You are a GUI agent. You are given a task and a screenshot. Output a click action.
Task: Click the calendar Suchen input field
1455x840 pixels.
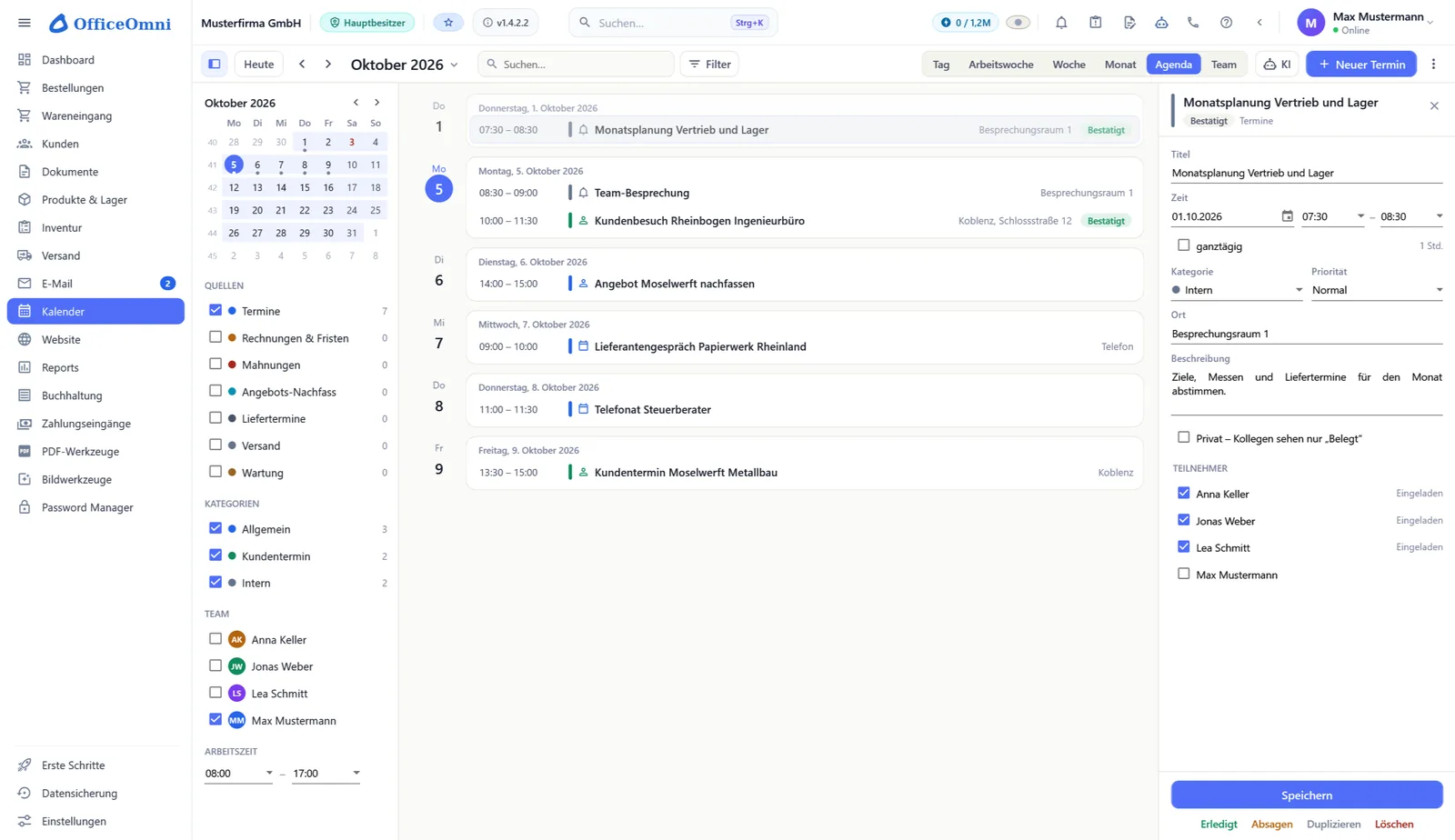point(576,65)
